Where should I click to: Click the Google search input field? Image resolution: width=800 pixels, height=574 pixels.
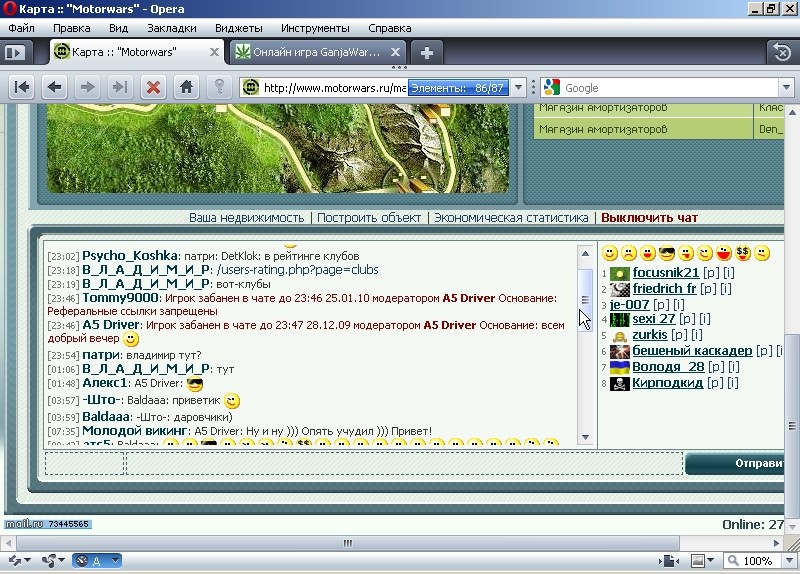(669, 88)
